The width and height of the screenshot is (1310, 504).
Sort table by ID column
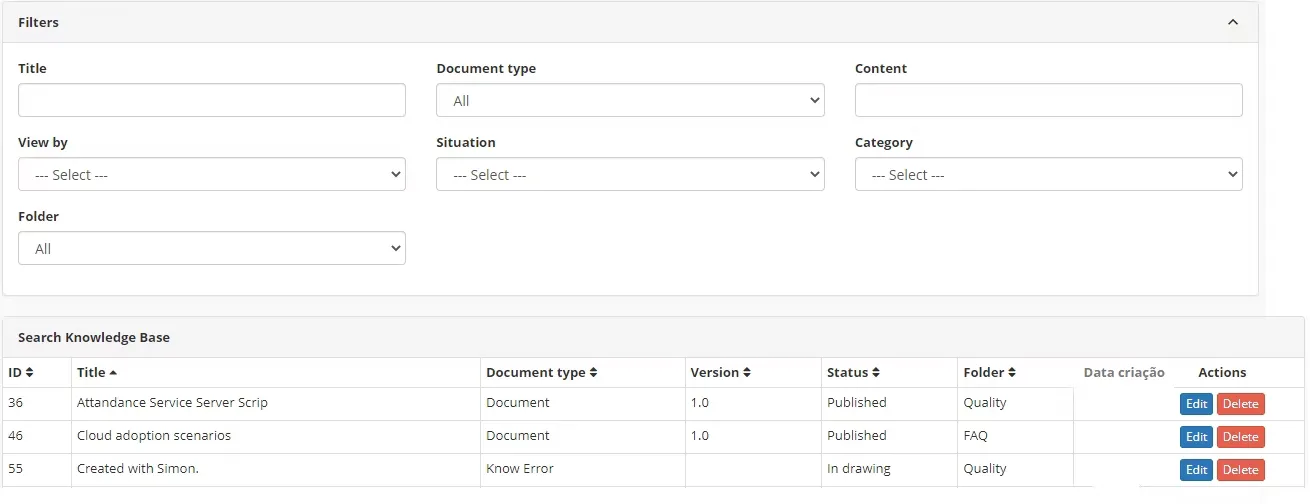tap(21, 372)
